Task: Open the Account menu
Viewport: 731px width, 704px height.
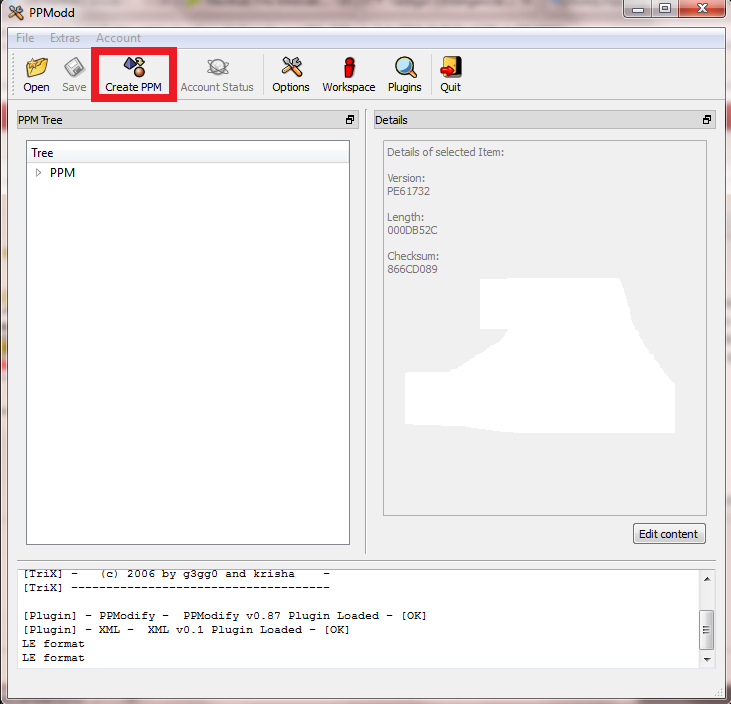Action: click(118, 38)
